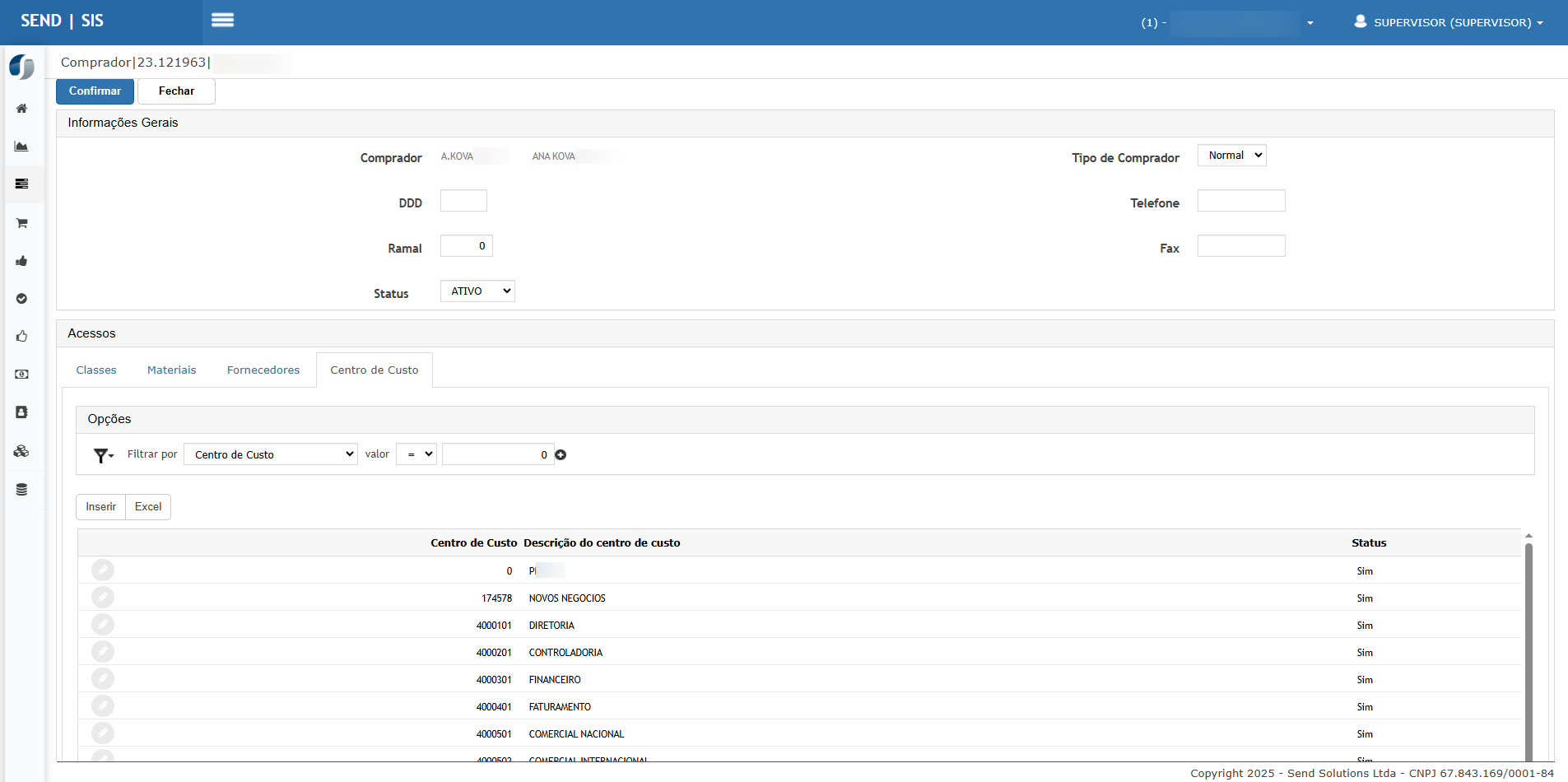Click the shopping cart sidebar icon
1568x782 pixels.
[x=22, y=223]
